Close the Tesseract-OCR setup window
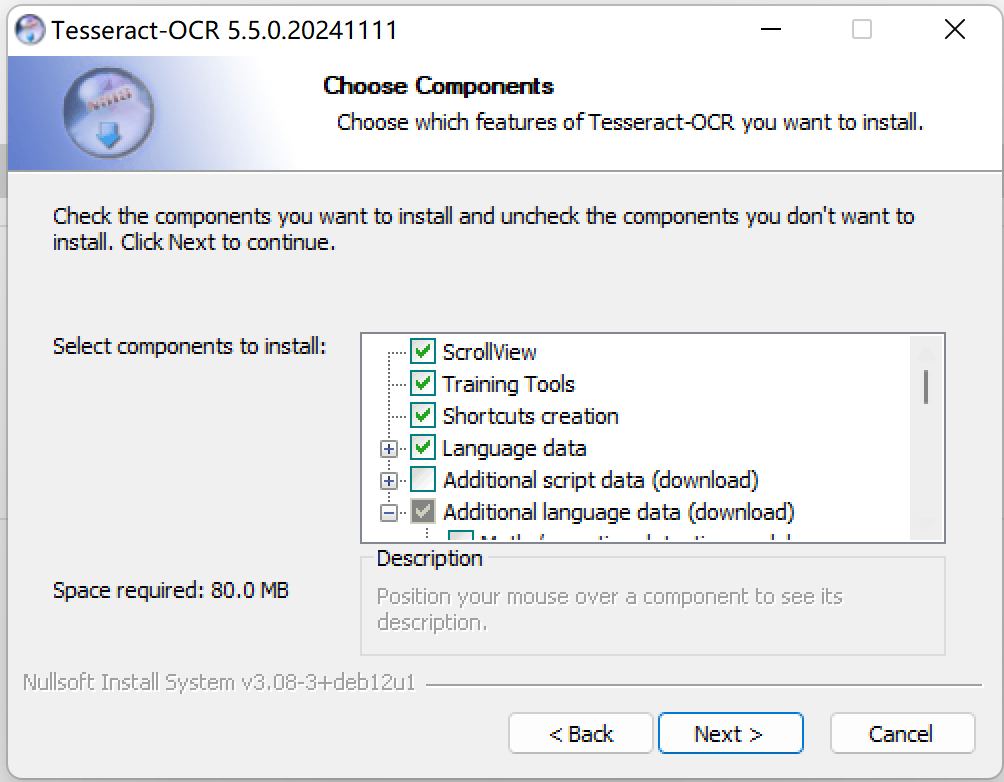This screenshot has width=1004, height=782. pos(954,30)
